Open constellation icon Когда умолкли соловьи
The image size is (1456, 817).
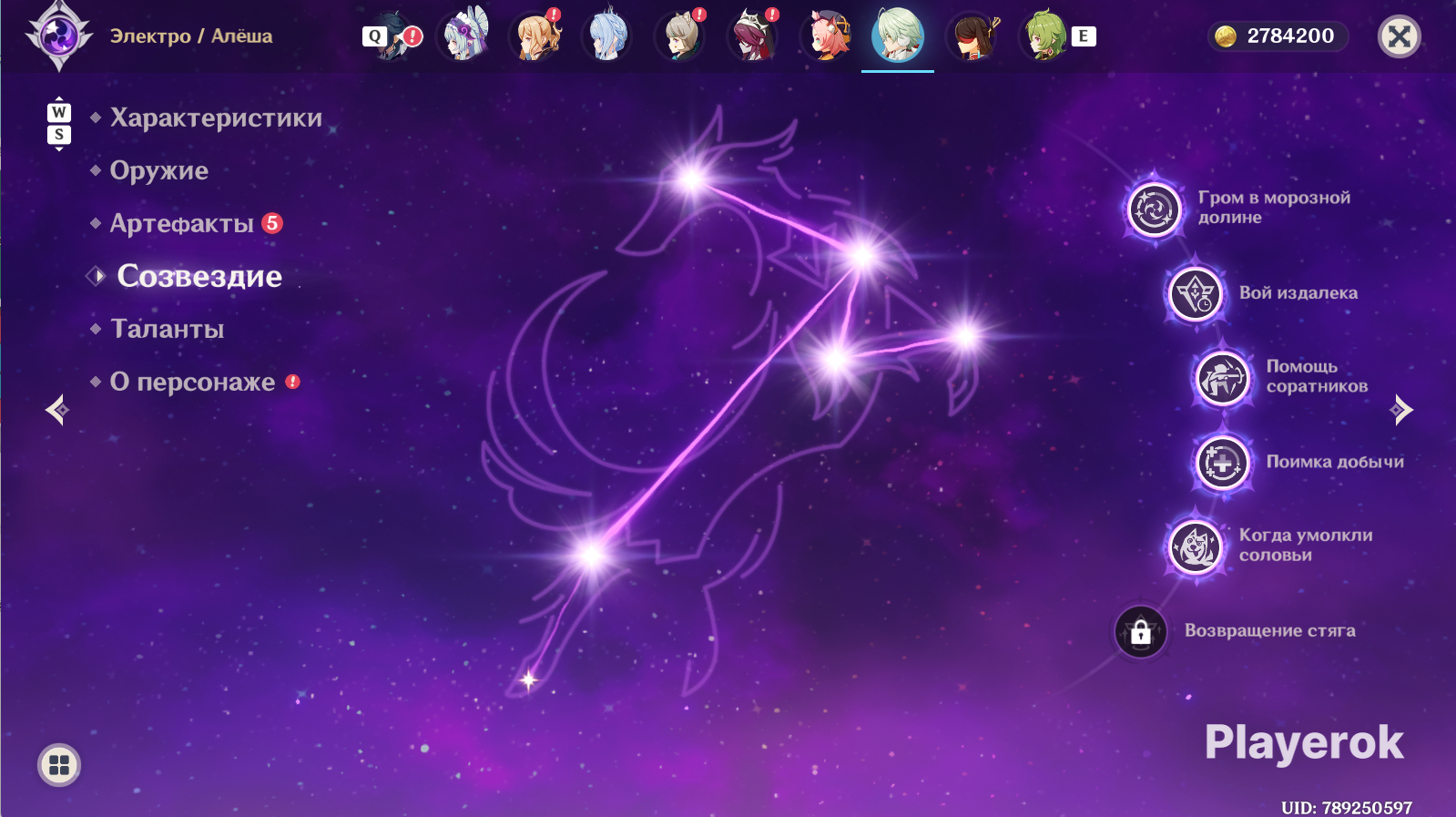point(1196,546)
